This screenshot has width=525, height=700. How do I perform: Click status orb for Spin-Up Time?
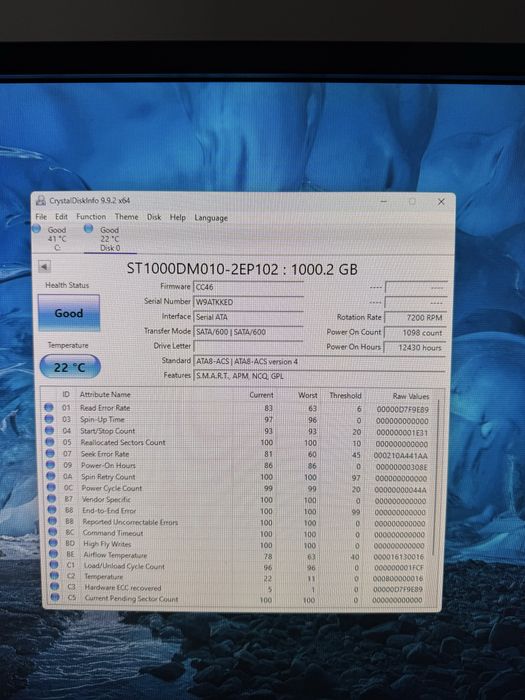(x=49, y=419)
